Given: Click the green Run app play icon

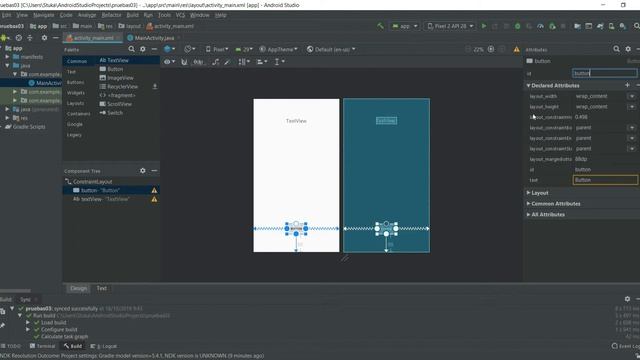Looking at the screenshot, I should pyautogui.click(x=484, y=26).
